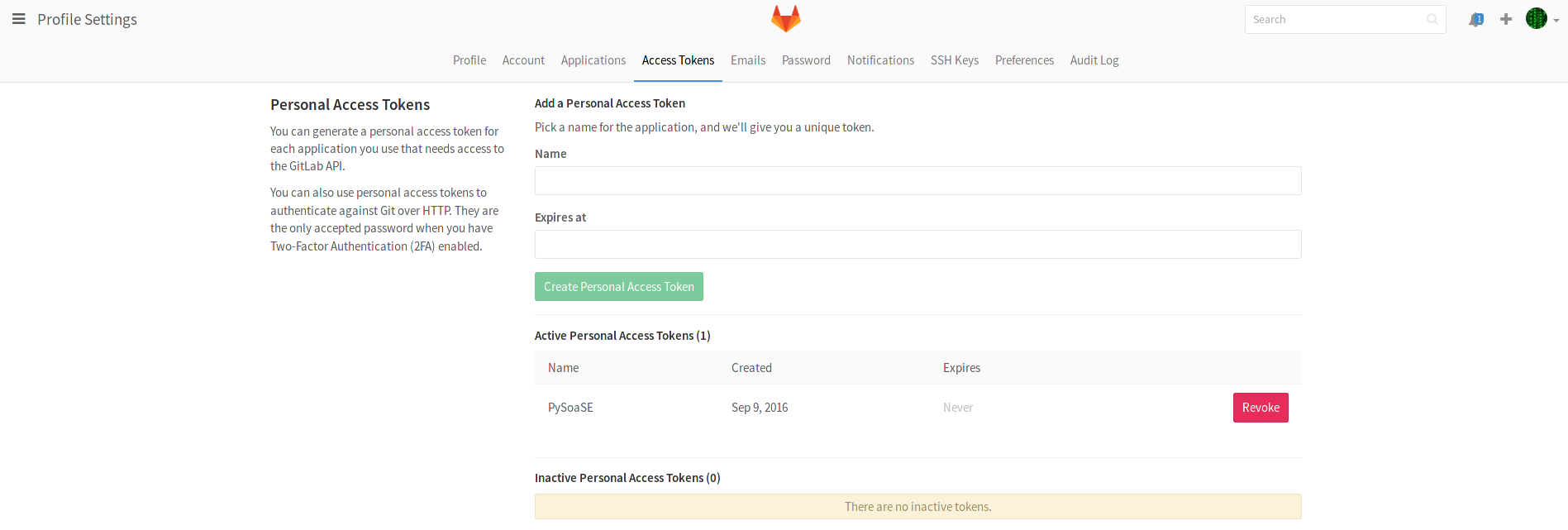Click the Personal Access Tokens heading
This screenshot has width=1568, height=530.
point(350,105)
